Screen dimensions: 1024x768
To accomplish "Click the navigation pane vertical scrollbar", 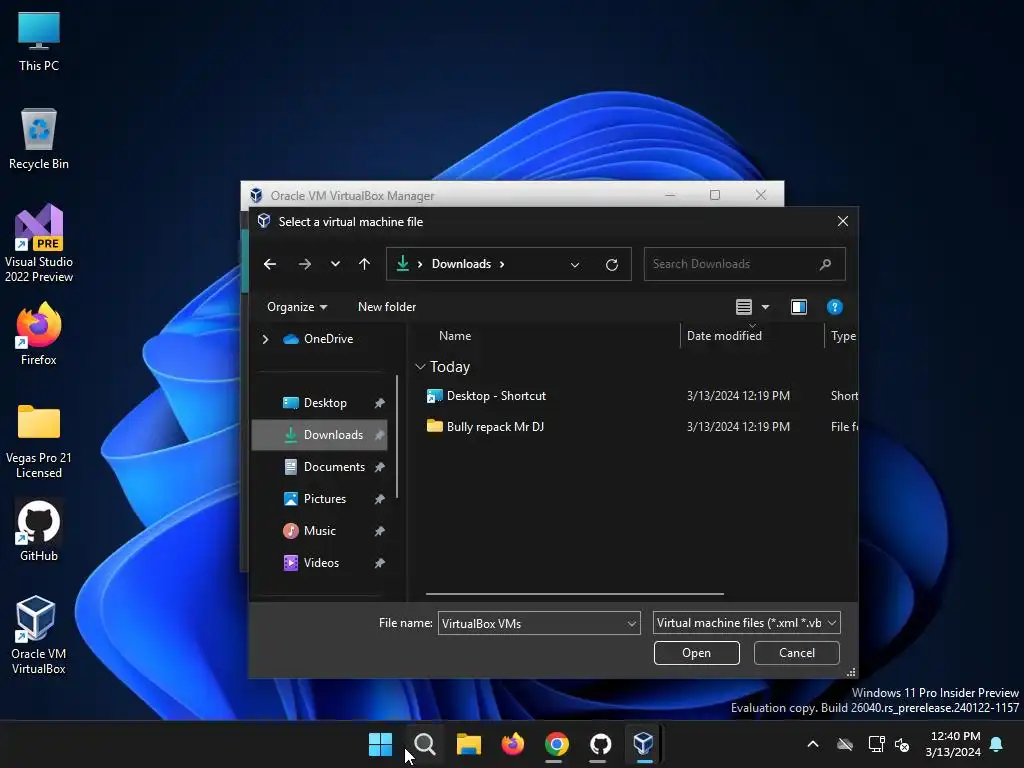I will [396, 436].
